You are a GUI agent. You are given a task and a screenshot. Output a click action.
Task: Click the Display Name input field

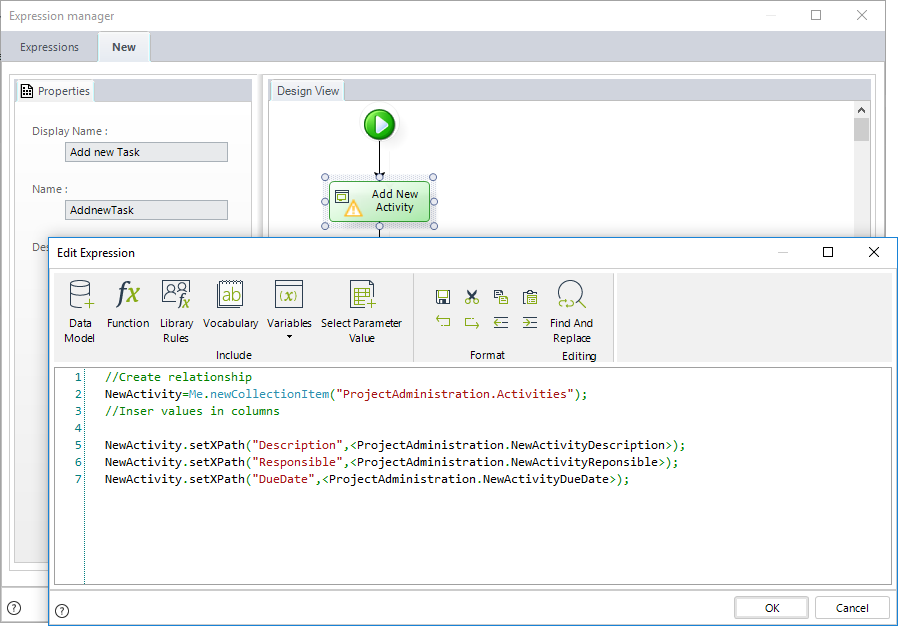point(146,152)
